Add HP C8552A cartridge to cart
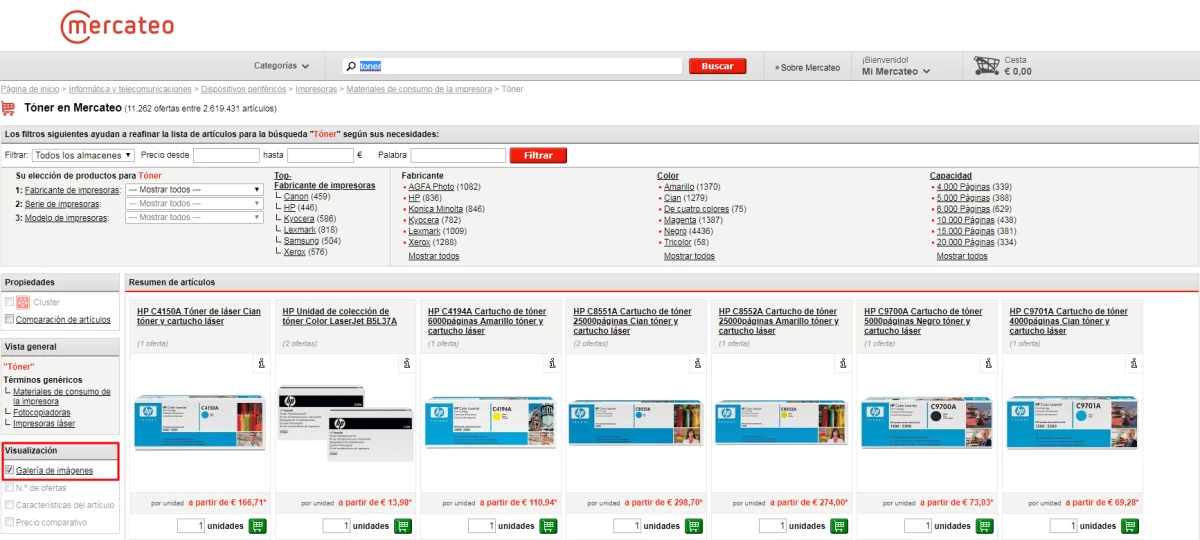1200x540 pixels. [839, 526]
